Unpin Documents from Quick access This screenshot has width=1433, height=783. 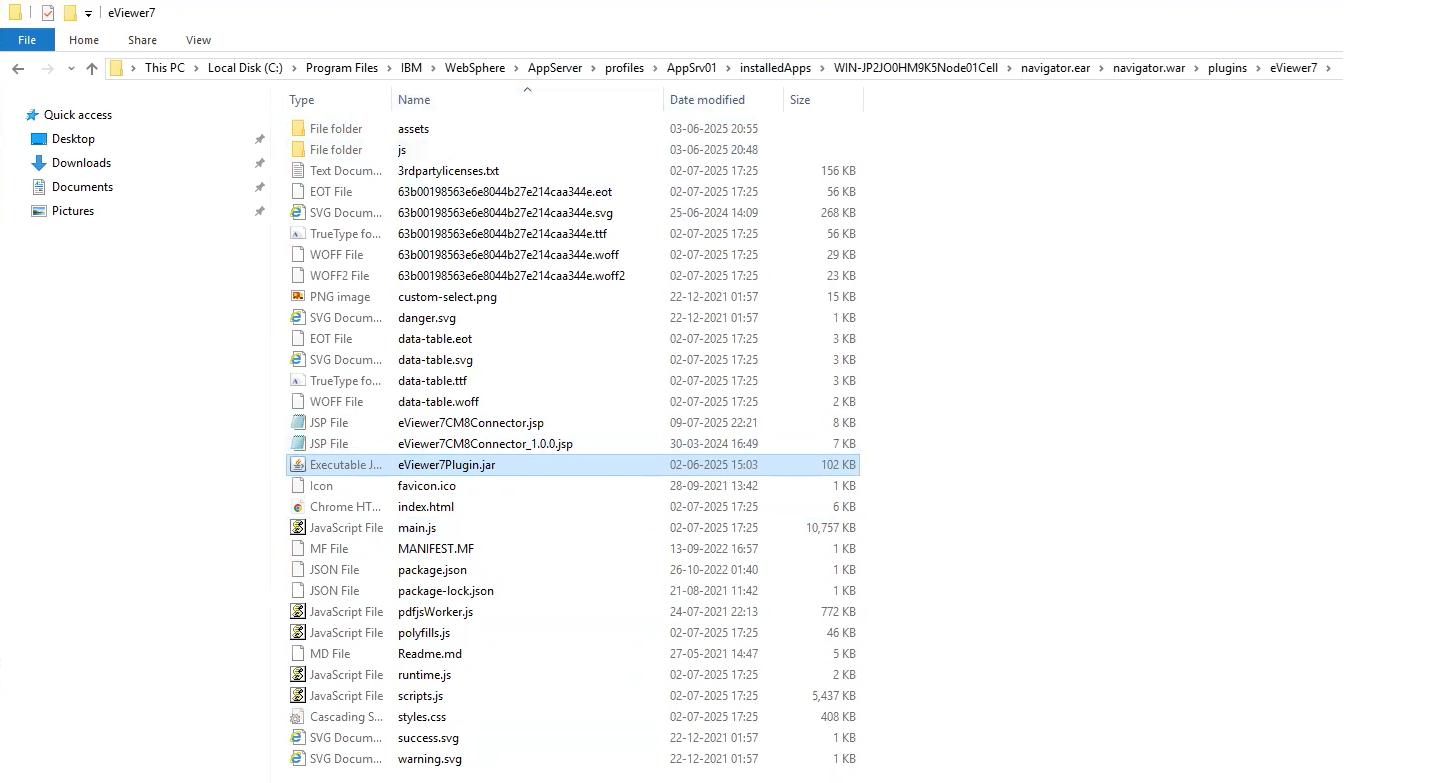(259, 186)
